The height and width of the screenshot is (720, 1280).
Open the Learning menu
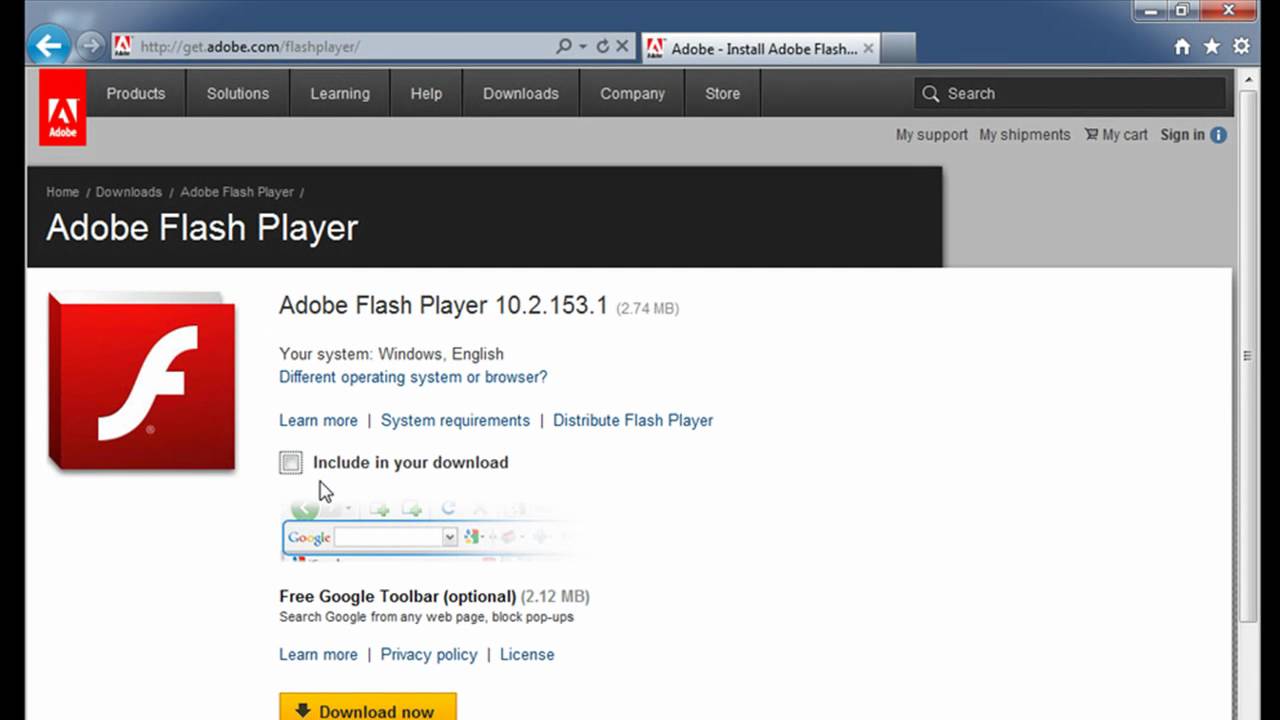point(340,93)
